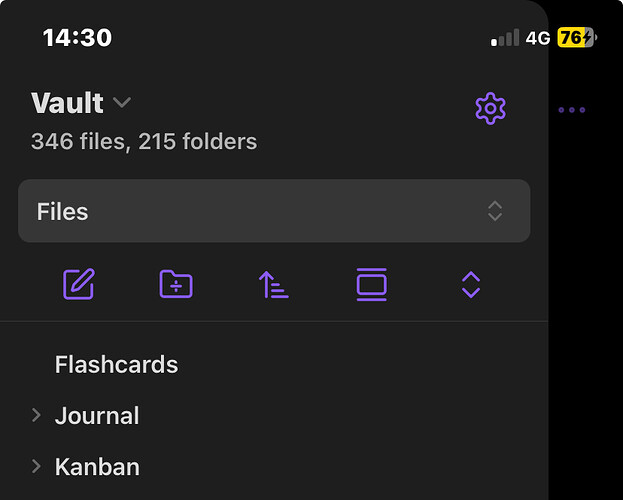Select the Flashcards folder
The image size is (623, 500).
(116, 365)
